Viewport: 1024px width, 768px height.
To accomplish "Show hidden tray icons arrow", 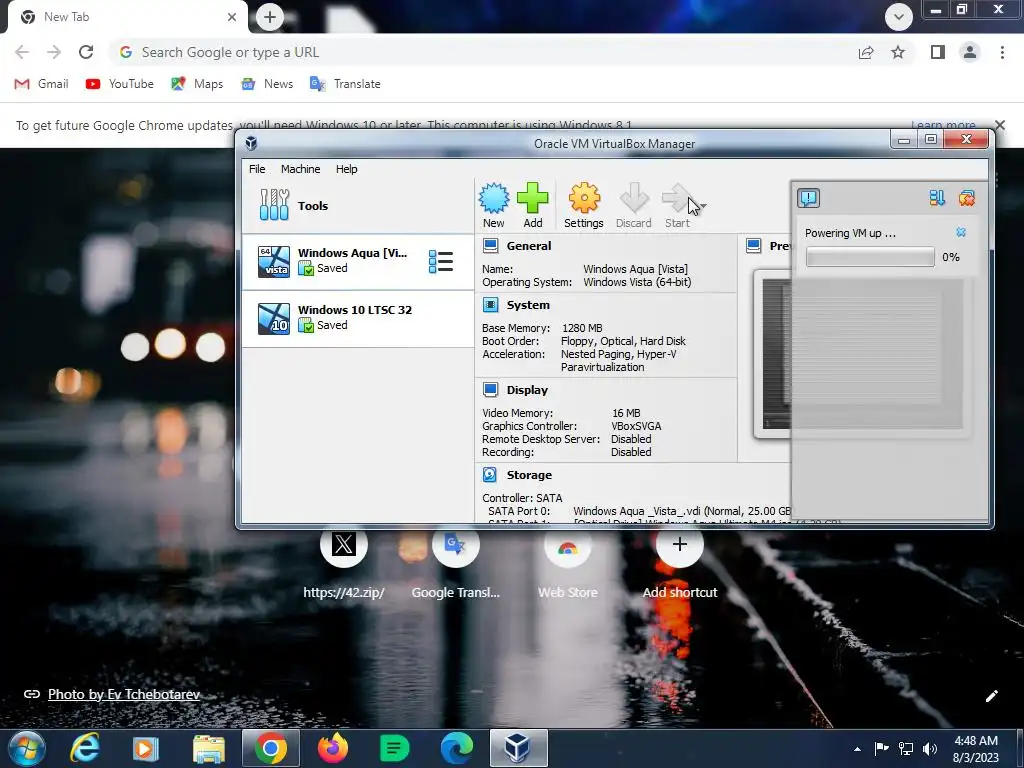I will [857, 749].
